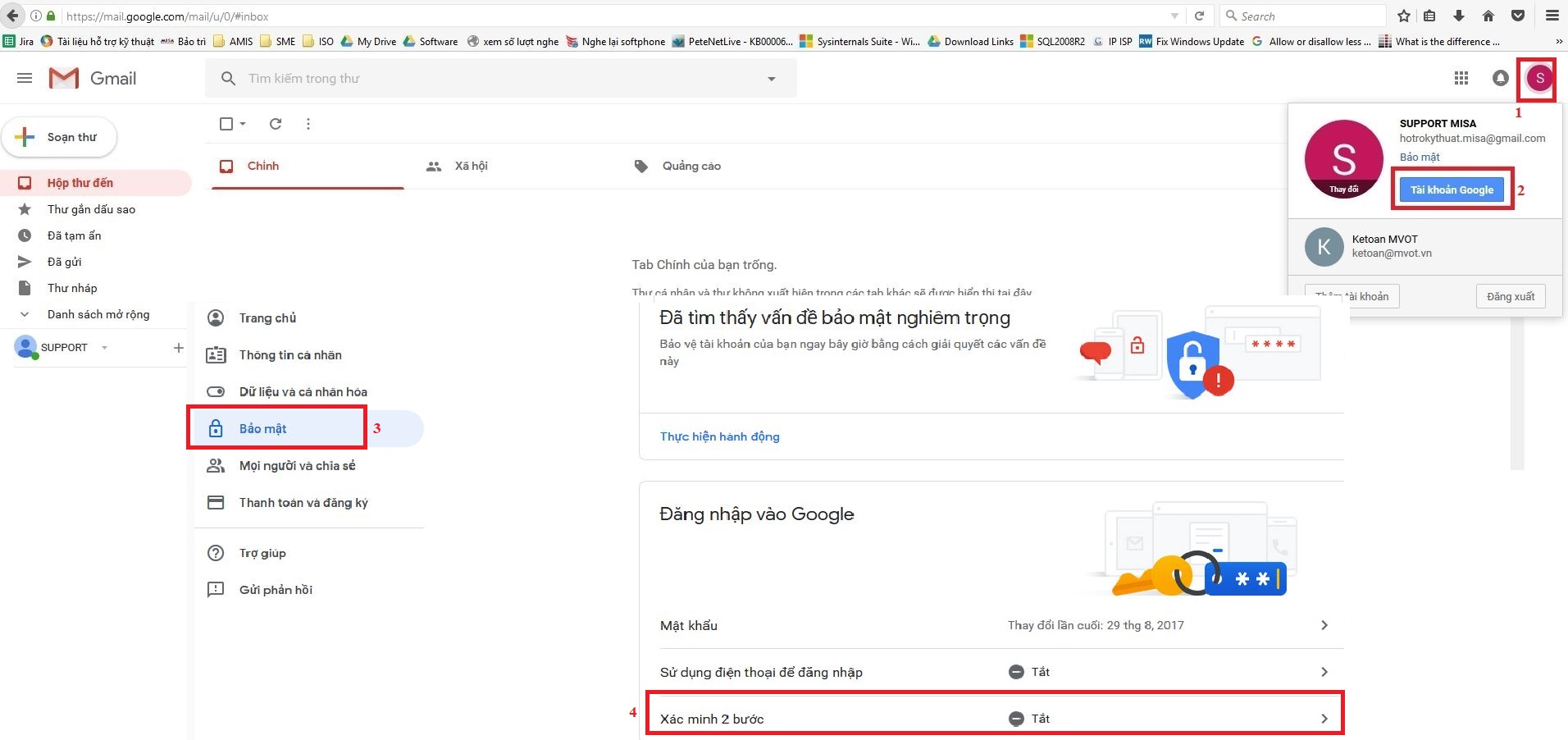Open Fix Windows Update bookmark
The image size is (1568, 740).
tap(1192, 42)
